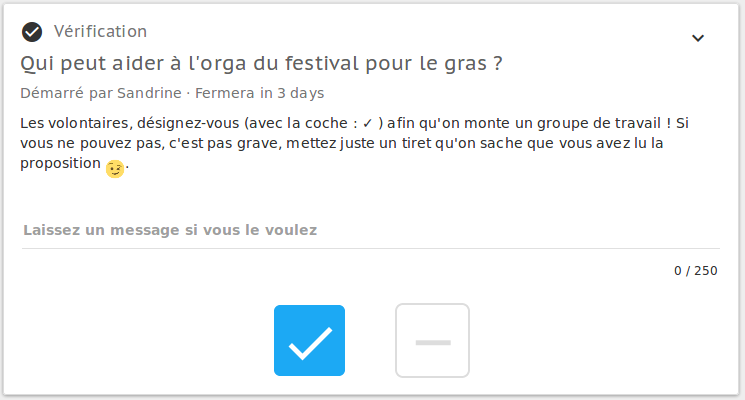Click the underline beneath message field
The height and width of the screenshot is (400, 745).
pyautogui.click(x=371, y=248)
